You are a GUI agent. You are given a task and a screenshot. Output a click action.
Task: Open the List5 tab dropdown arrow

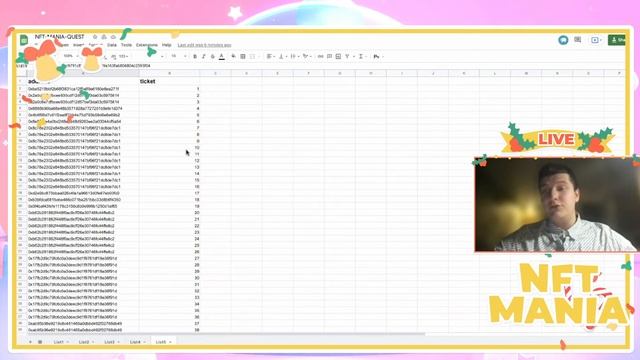tap(170, 342)
